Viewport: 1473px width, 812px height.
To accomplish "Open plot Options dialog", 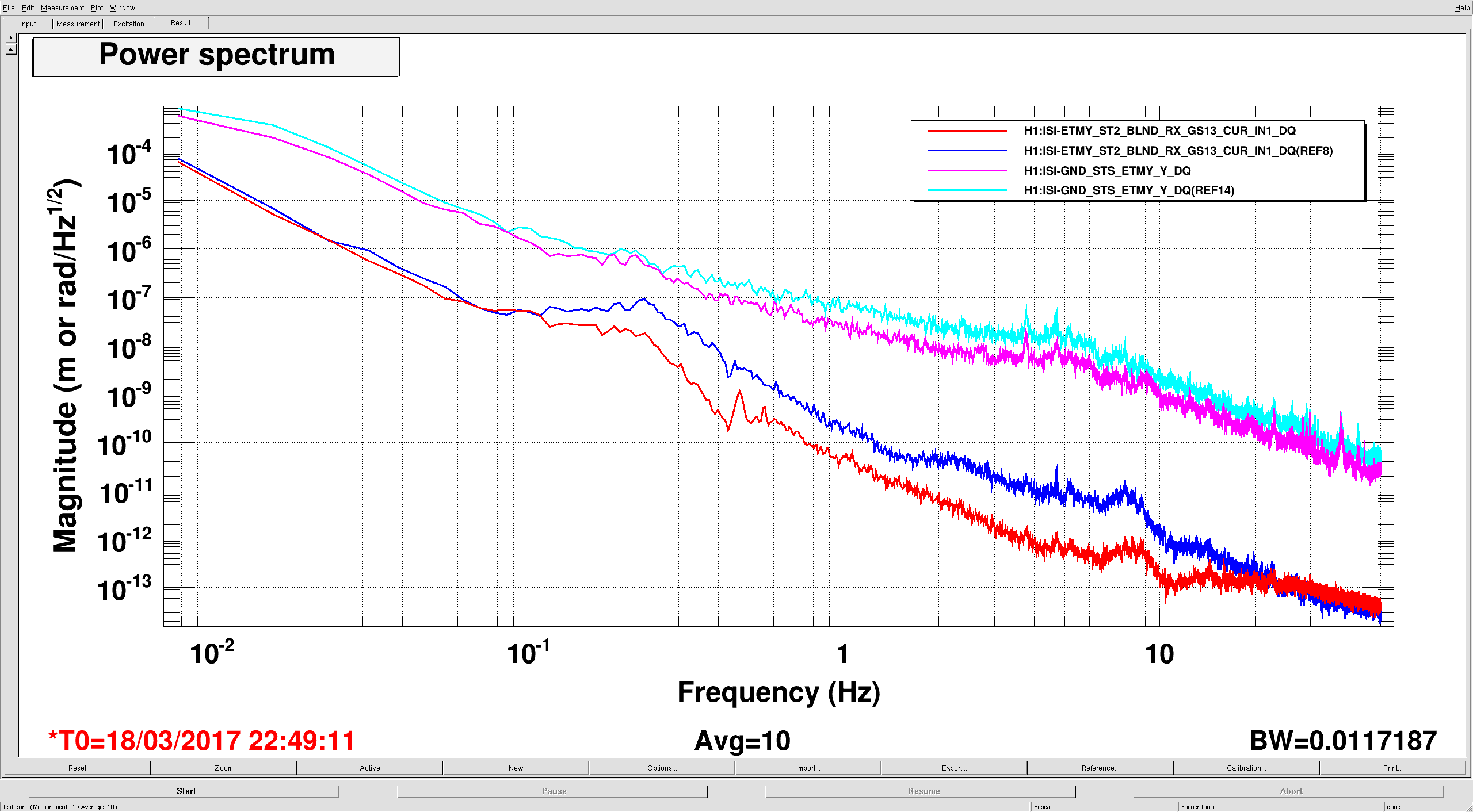I will pyautogui.click(x=662, y=768).
